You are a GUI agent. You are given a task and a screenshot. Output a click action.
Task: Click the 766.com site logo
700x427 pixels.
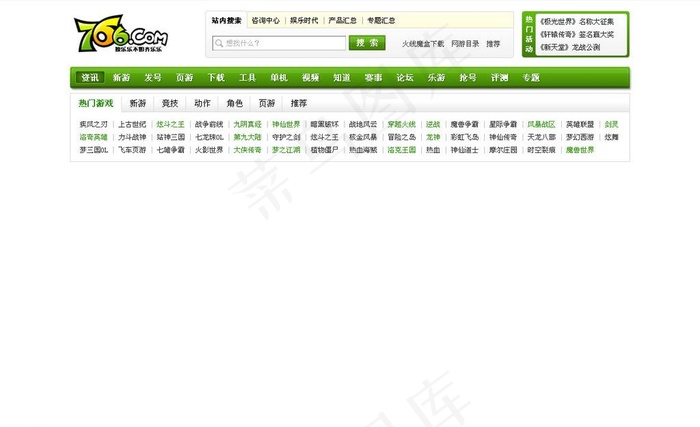(x=121, y=34)
